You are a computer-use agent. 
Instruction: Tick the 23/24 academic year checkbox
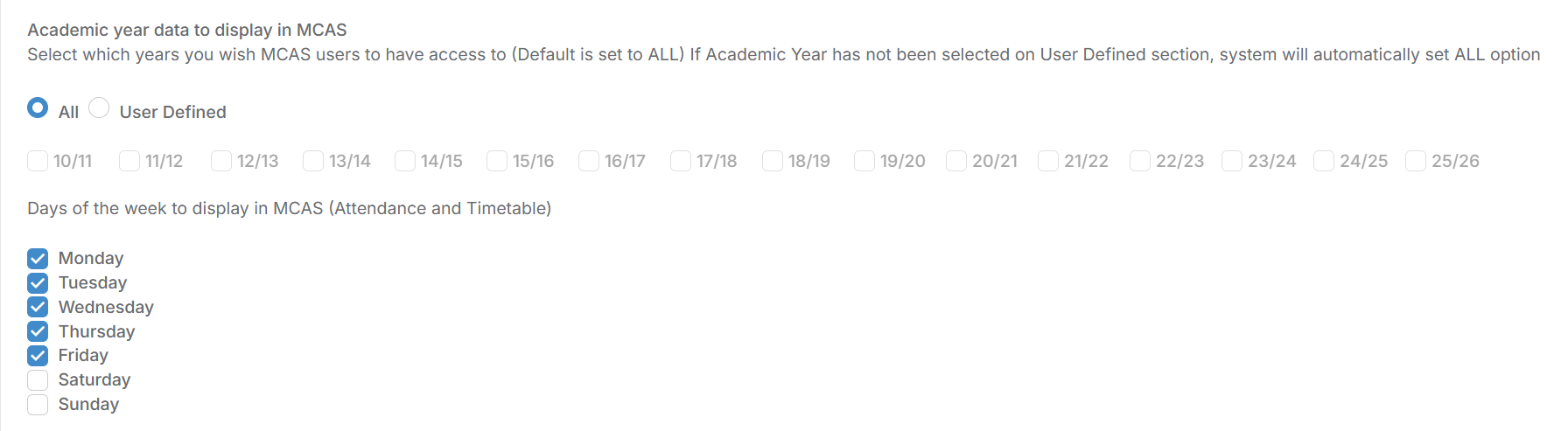pos(1232,161)
